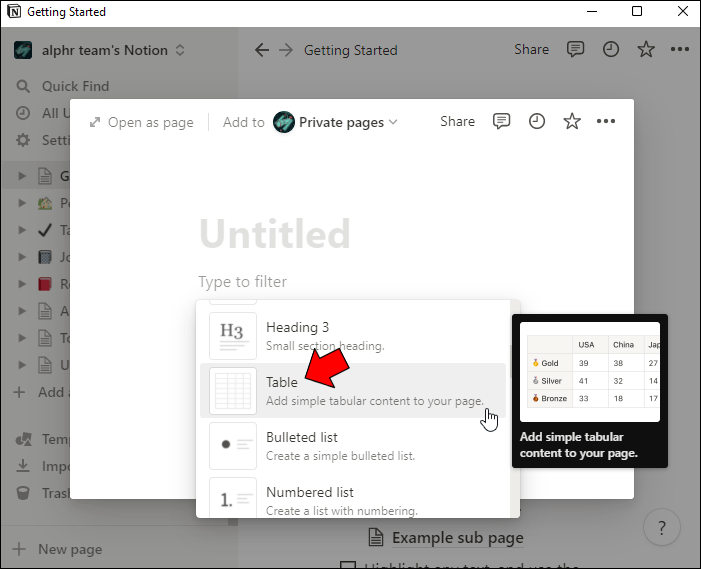Click the Untitled title field
Image resolution: width=701 pixels, height=569 pixels.
click(274, 233)
